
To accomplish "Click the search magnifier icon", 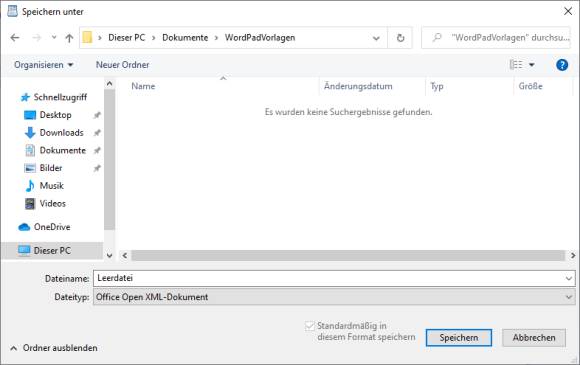I will point(437,37).
